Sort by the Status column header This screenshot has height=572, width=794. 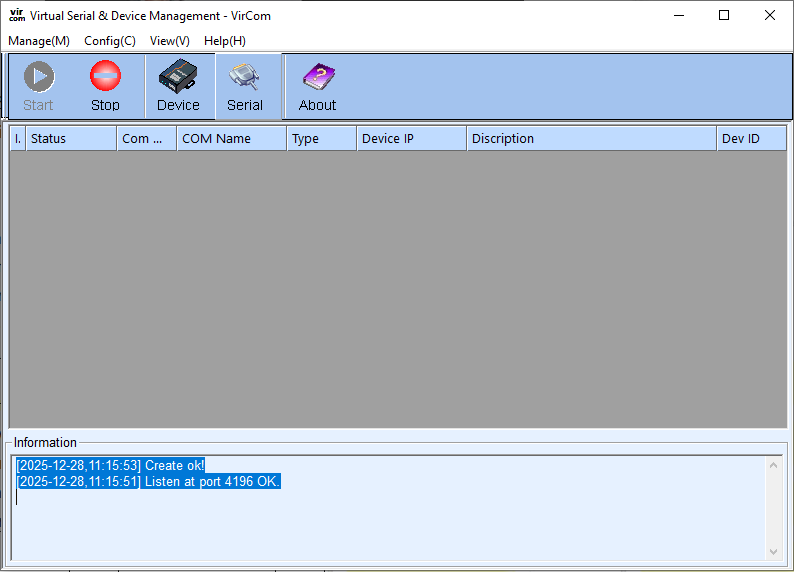pyautogui.click(x=70, y=139)
